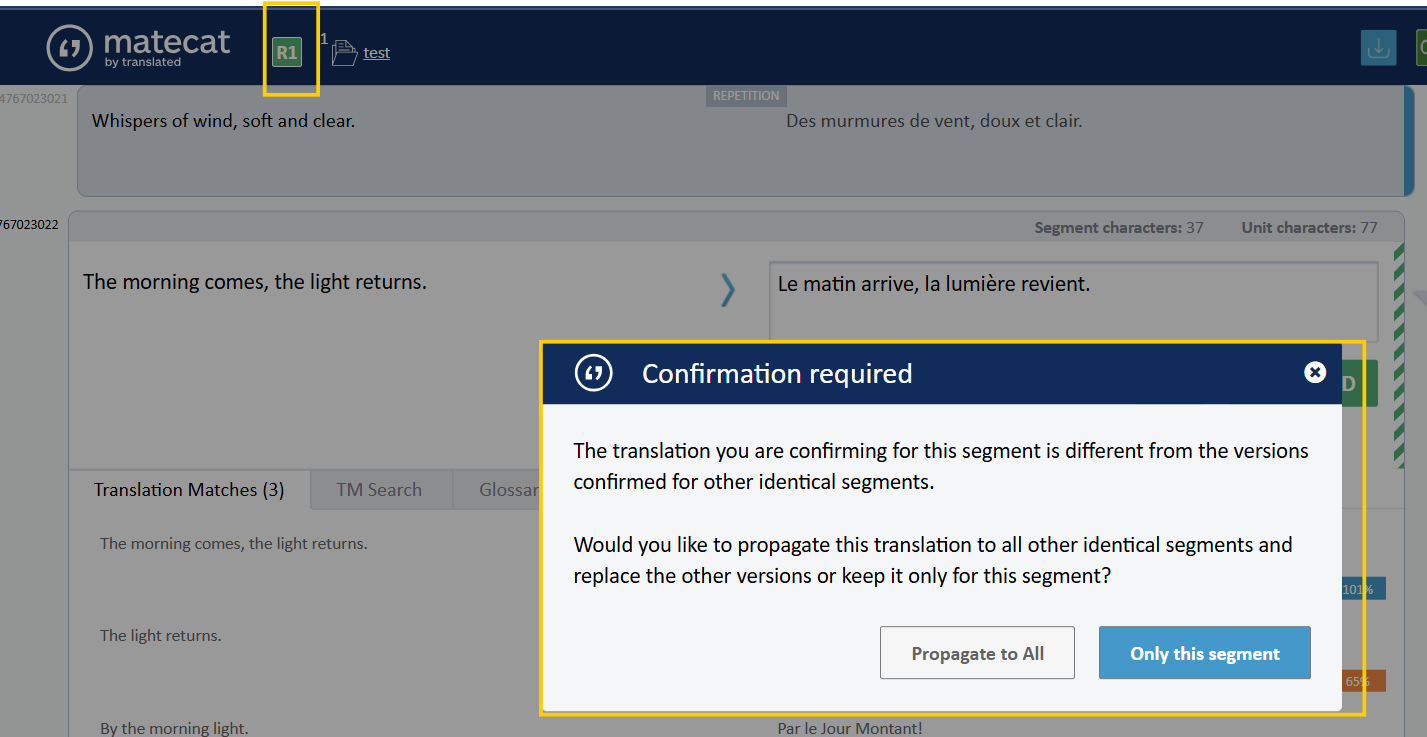The width and height of the screenshot is (1427, 737).
Task: Select the 'By the morning light.' match
Action: tap(174, 728)
